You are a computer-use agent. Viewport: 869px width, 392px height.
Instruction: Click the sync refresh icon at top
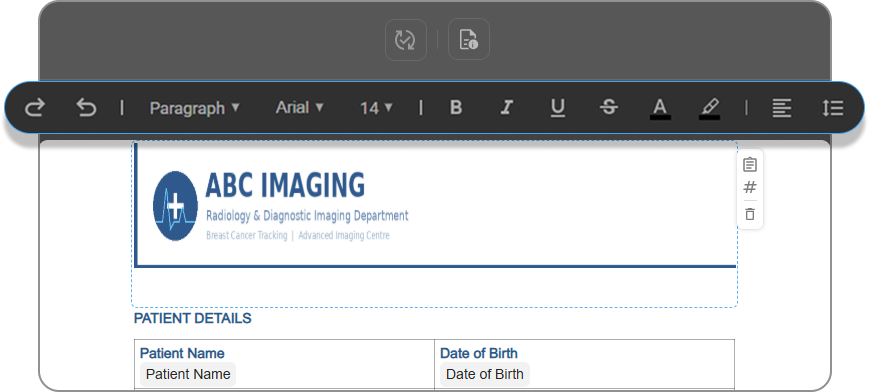406,40
